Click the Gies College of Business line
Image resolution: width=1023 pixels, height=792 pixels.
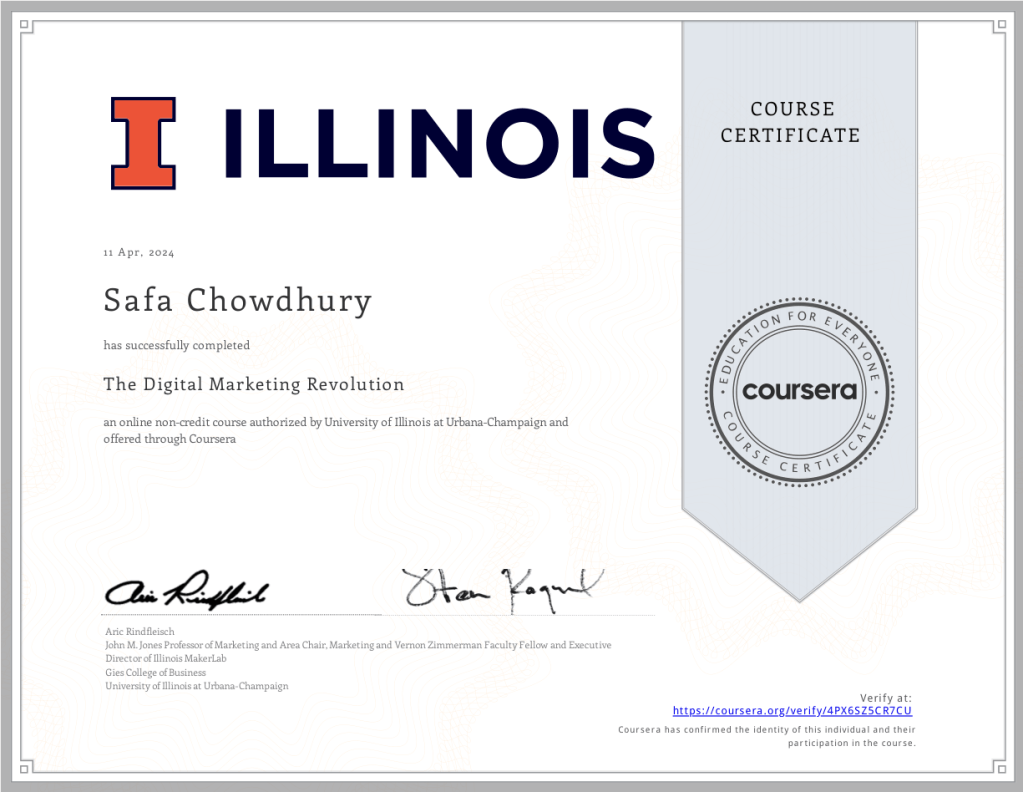pos(155,673)
